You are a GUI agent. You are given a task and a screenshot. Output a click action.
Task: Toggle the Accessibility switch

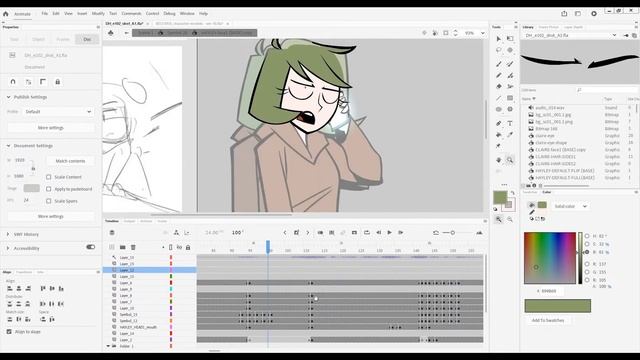point(91,247)
